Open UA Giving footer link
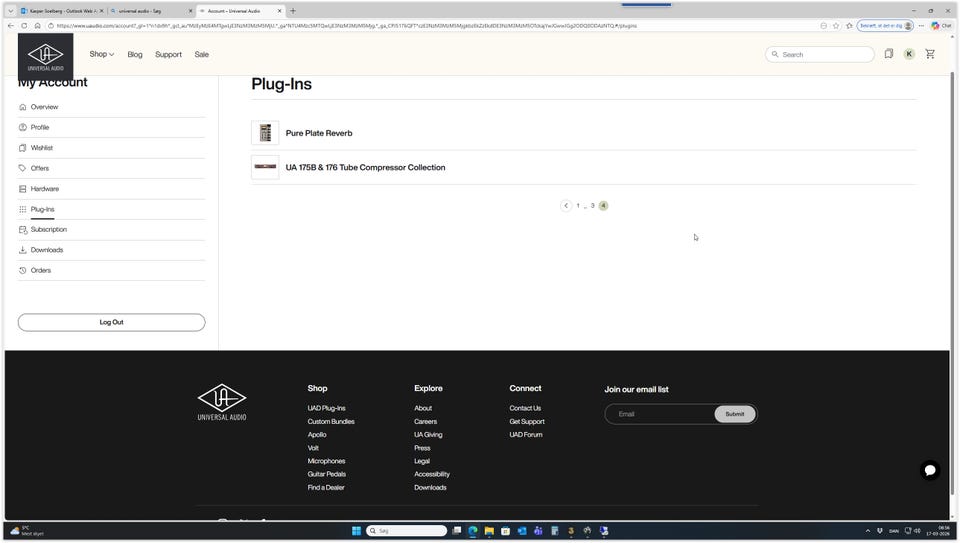The image size is (960, 543). click(428, 435)
